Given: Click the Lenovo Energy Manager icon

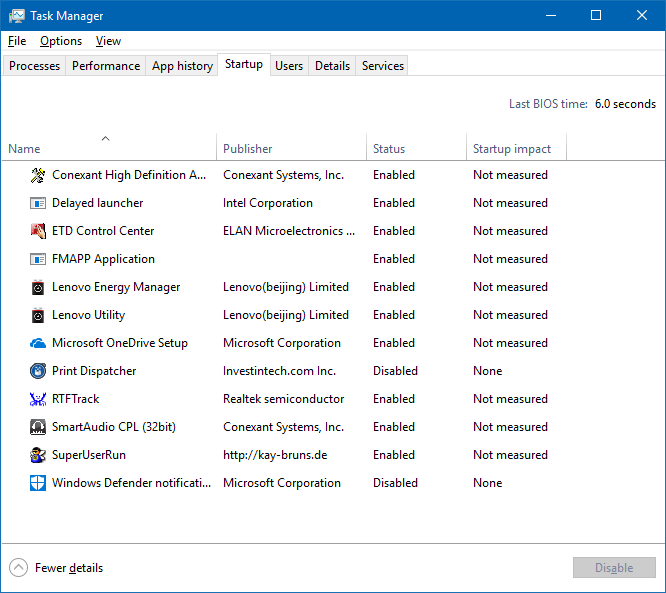Looking at the screenshot, I should pos(38,287).
